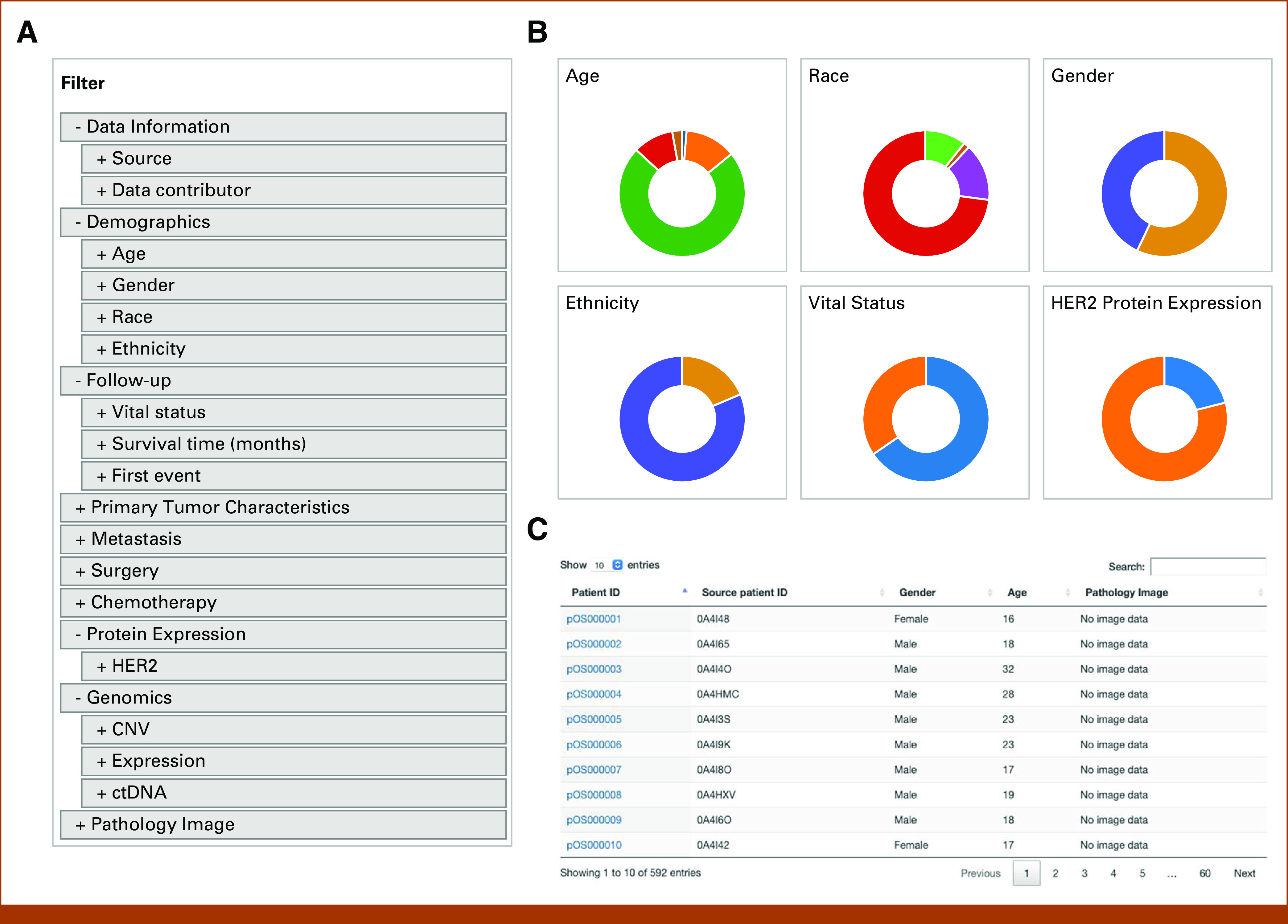
Task: Select source patient ID 0A4HMC cell
Action: click(x=718, y=694)
